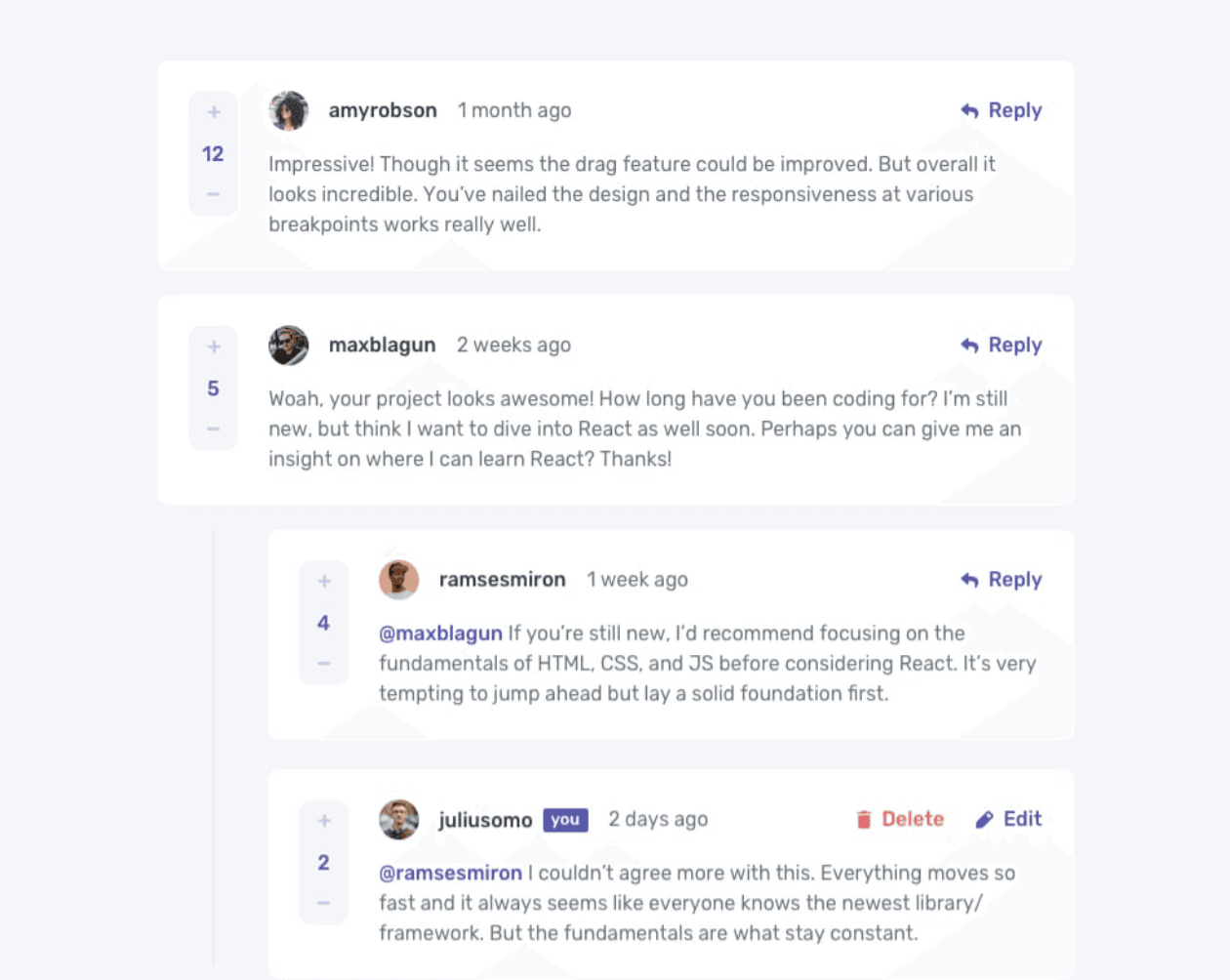
Task: Downvote amyrobson's comment with minus icon
Action: point(214,194)
